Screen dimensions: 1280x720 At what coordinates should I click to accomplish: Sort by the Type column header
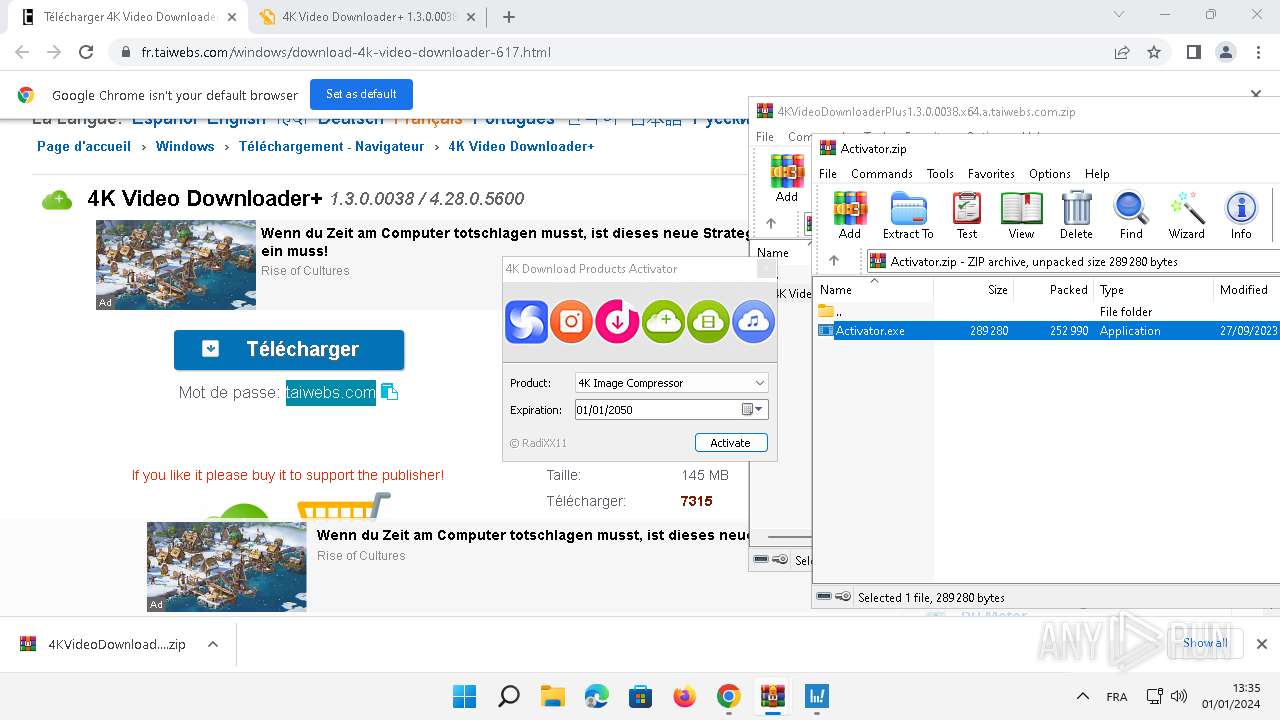click(x=1153, y=290)
